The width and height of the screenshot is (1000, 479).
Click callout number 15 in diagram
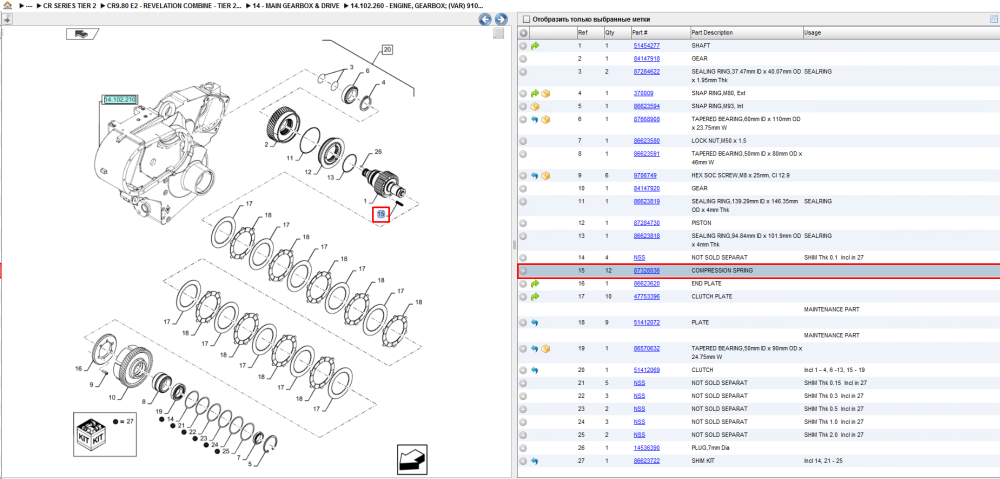tap(381, 214)
